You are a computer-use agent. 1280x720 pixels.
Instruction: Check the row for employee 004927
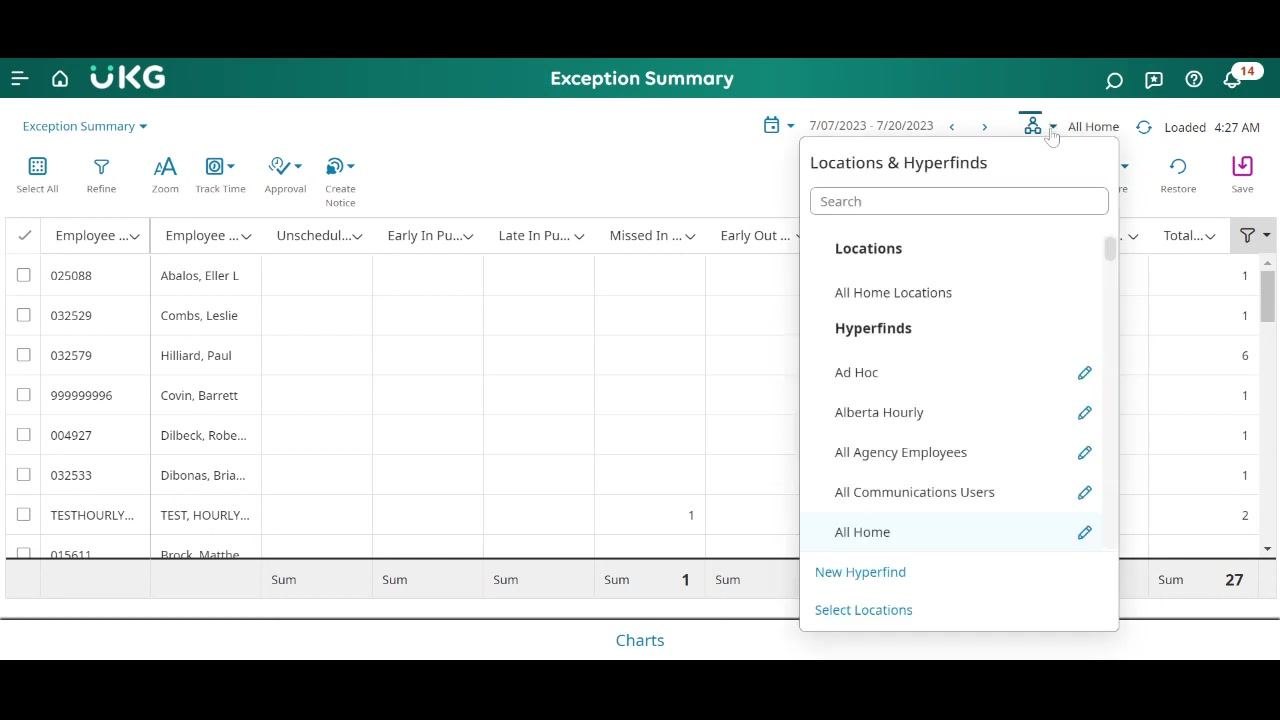(x=24, y=435)
